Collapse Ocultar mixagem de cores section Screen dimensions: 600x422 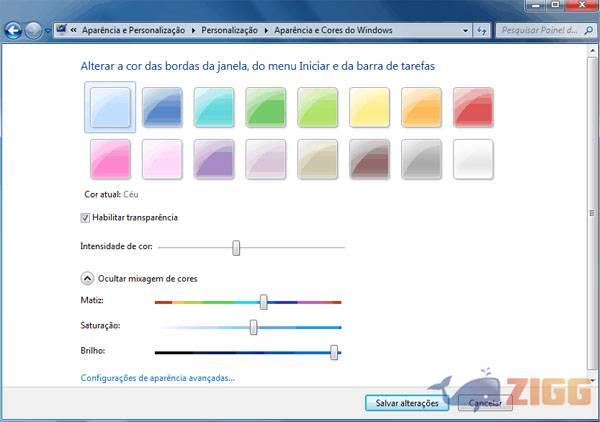point(87,279)
